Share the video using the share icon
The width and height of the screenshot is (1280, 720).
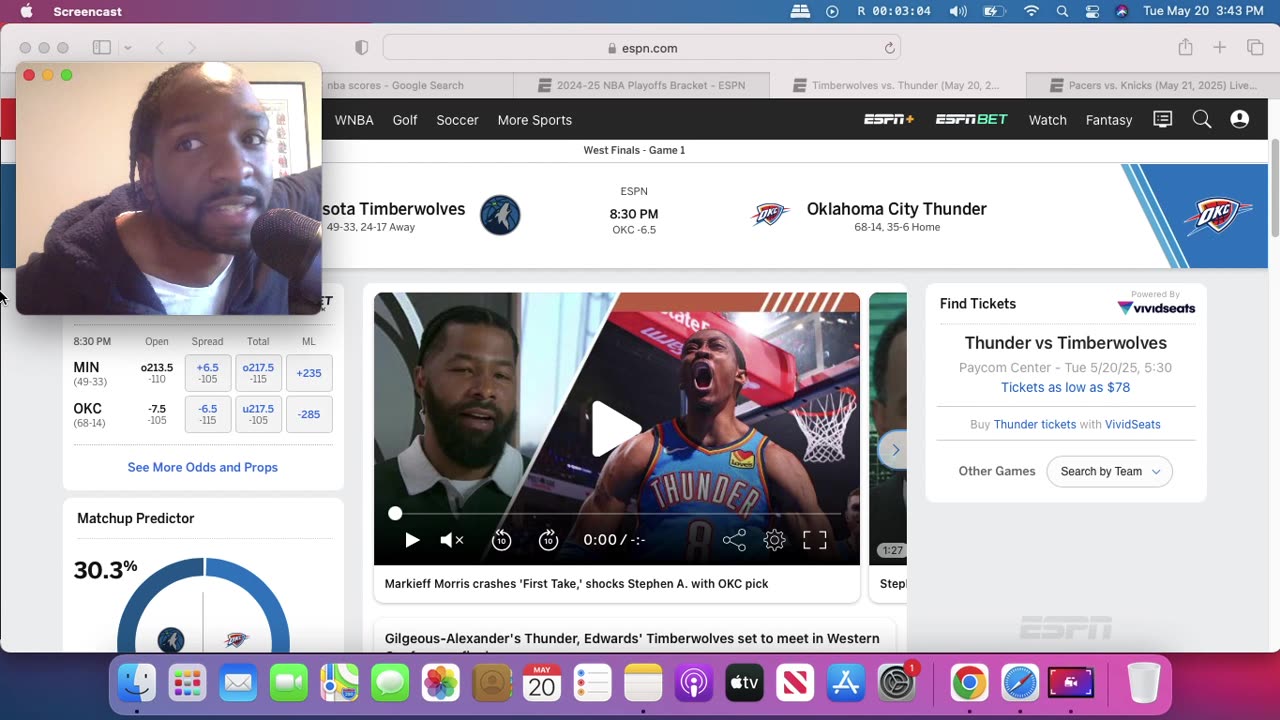pyautogui.click(x=734, y=540)
